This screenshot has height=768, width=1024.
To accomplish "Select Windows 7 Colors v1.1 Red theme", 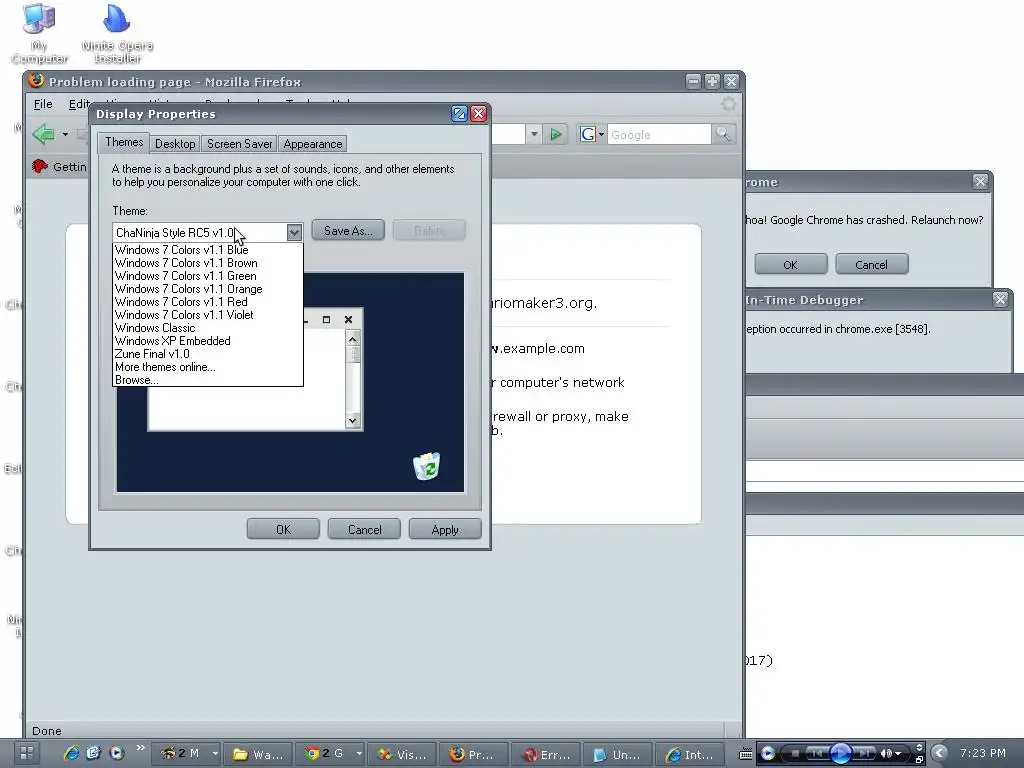I will pyautogui.click(x=208, y=302).
